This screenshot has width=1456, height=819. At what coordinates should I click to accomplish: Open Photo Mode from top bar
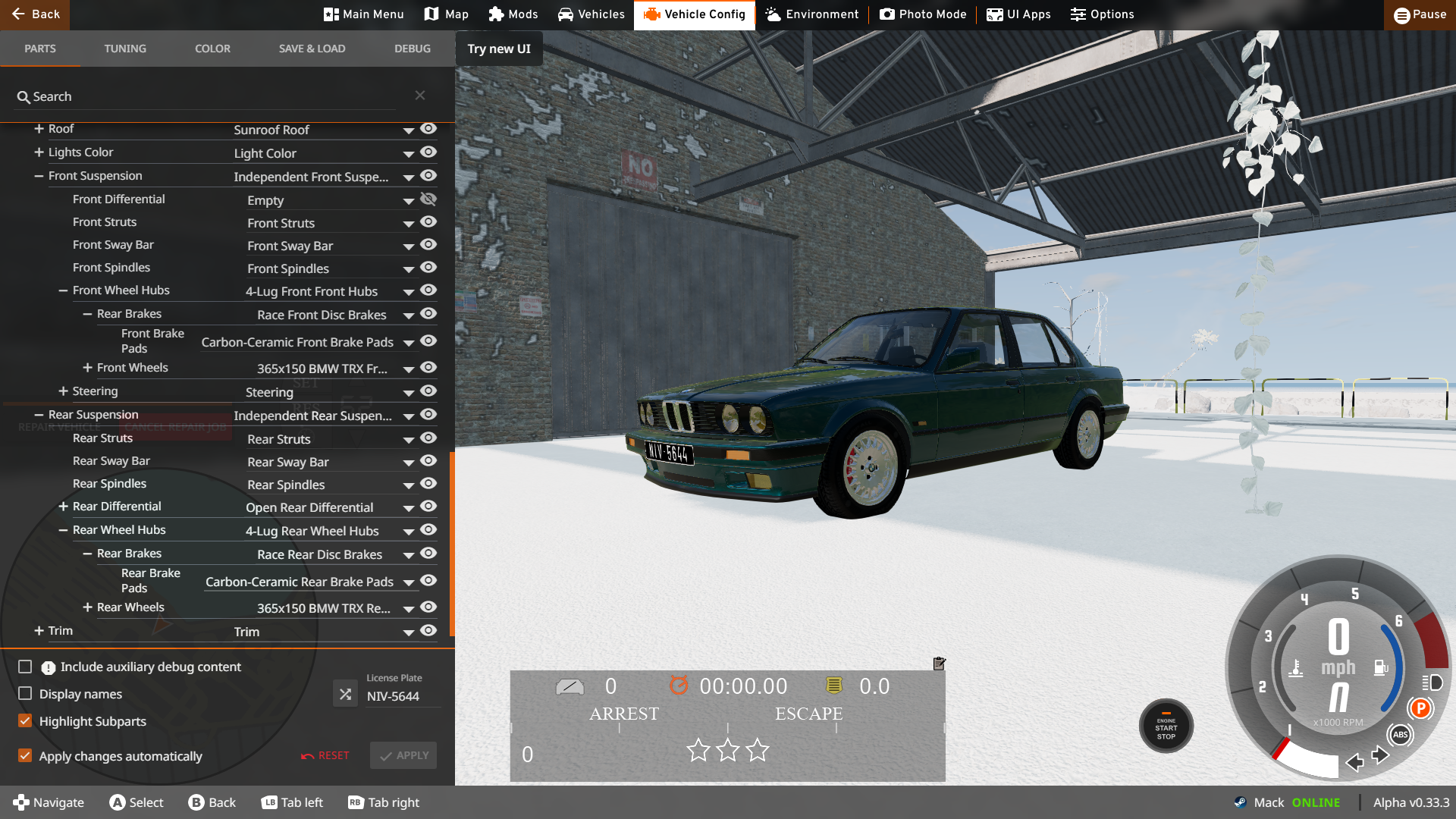[923, 14]
